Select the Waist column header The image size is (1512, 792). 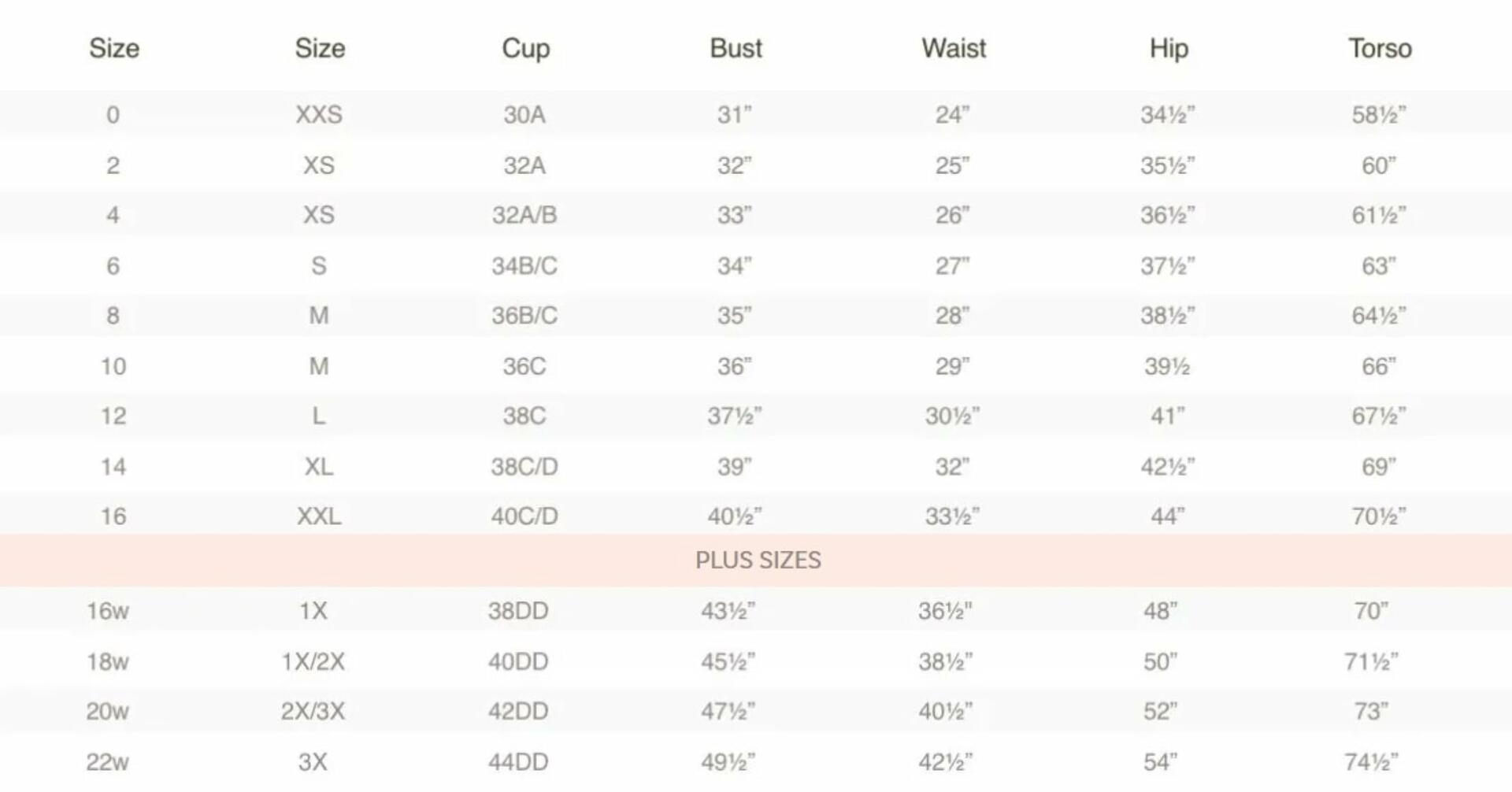(954, 49)
